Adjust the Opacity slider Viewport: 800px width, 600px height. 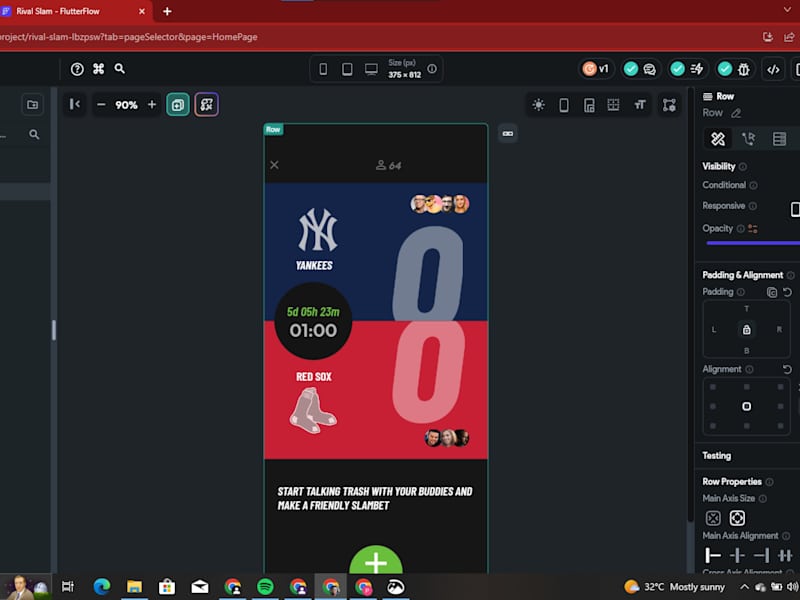tap(753, 243)
